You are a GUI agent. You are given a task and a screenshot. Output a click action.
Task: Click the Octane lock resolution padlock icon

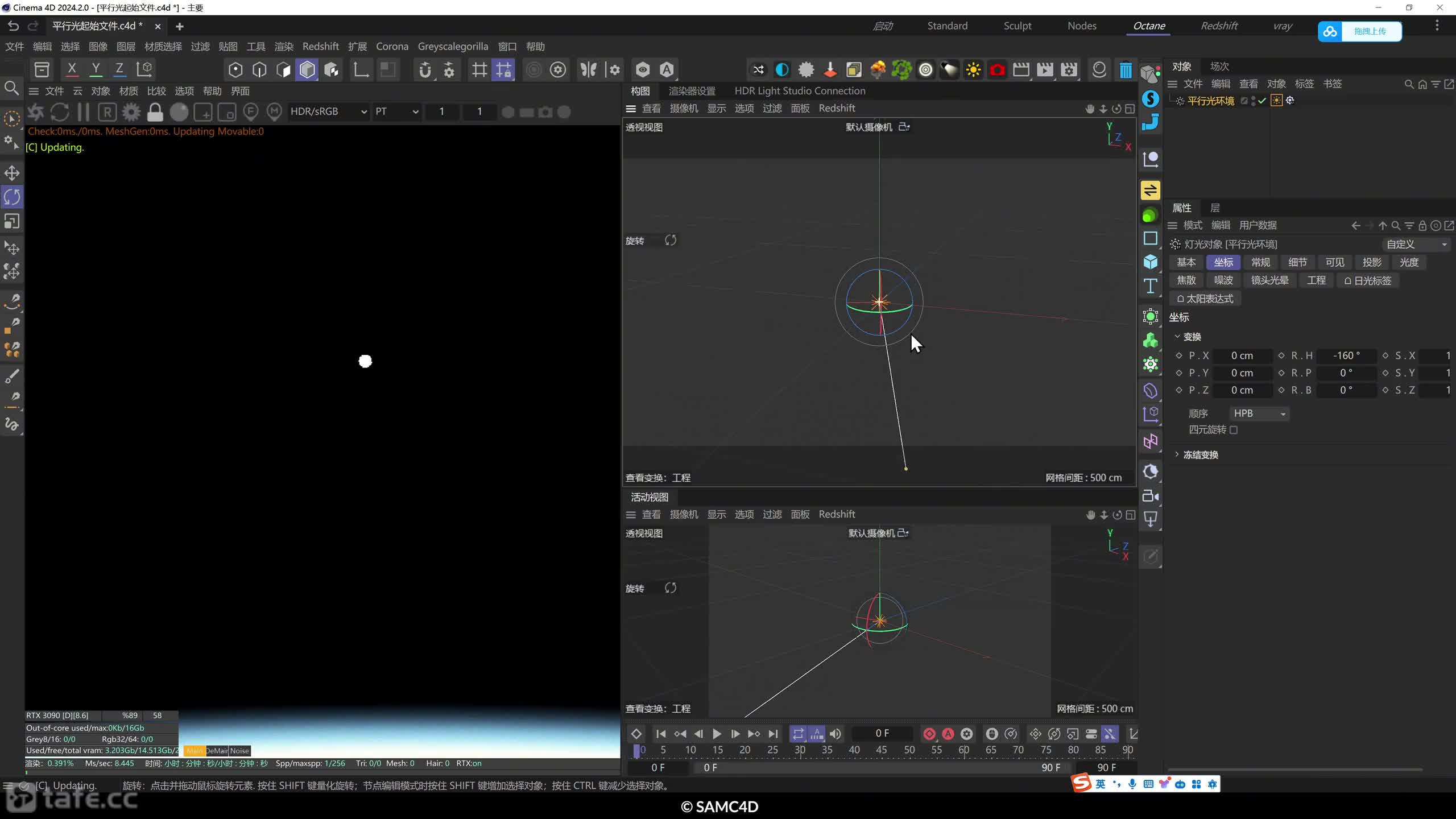pyautogui.click(x=155, y=112)
